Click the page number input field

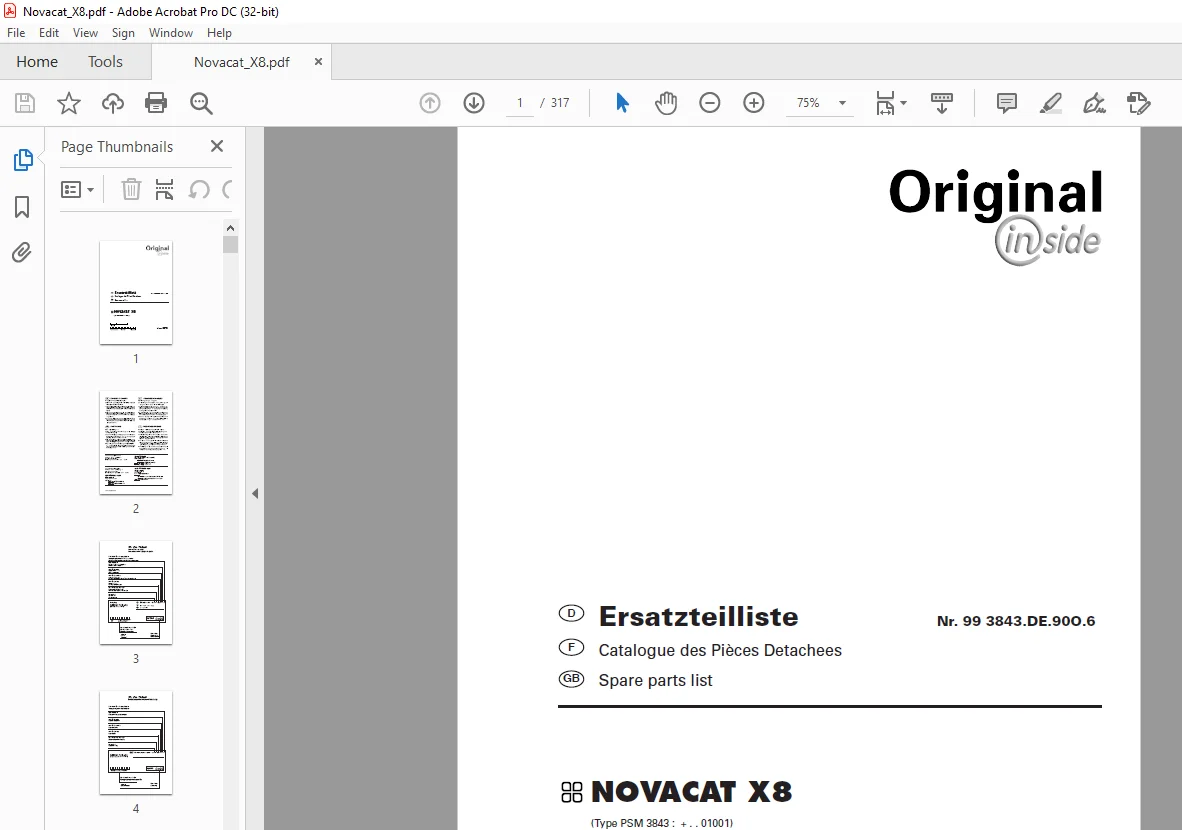(x=519, y=103)
